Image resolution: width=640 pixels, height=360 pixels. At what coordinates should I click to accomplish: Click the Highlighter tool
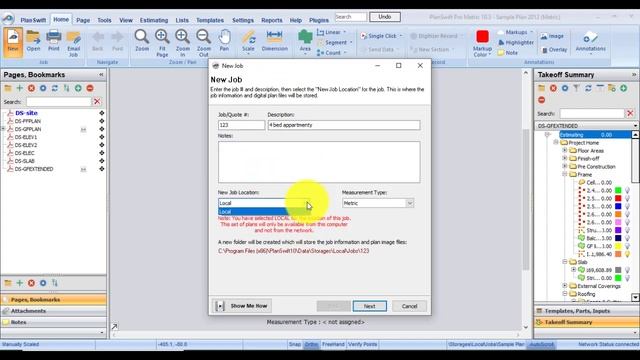coord(516,42)
